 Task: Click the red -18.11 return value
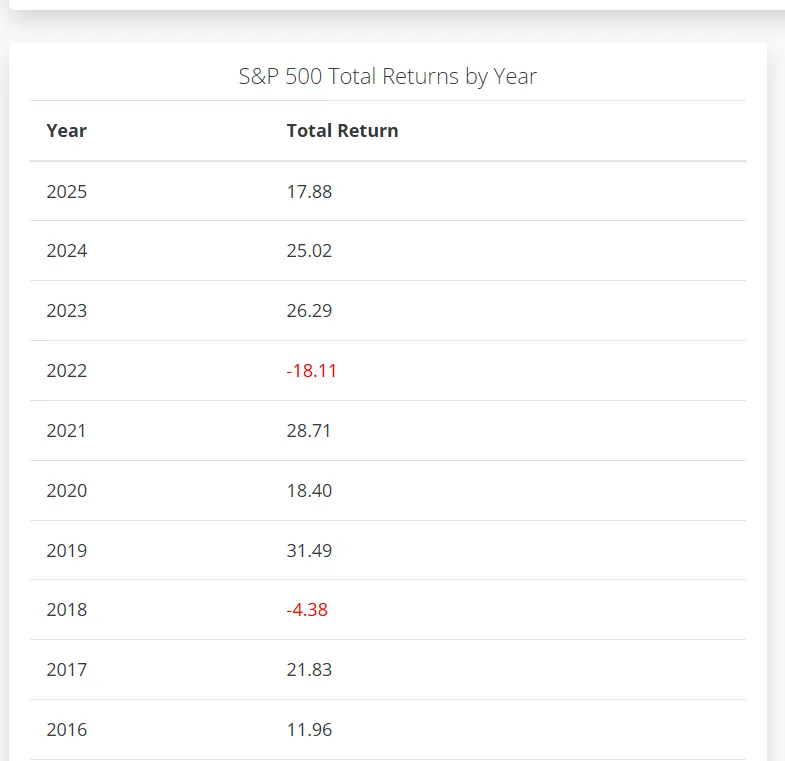click(311, 371)
